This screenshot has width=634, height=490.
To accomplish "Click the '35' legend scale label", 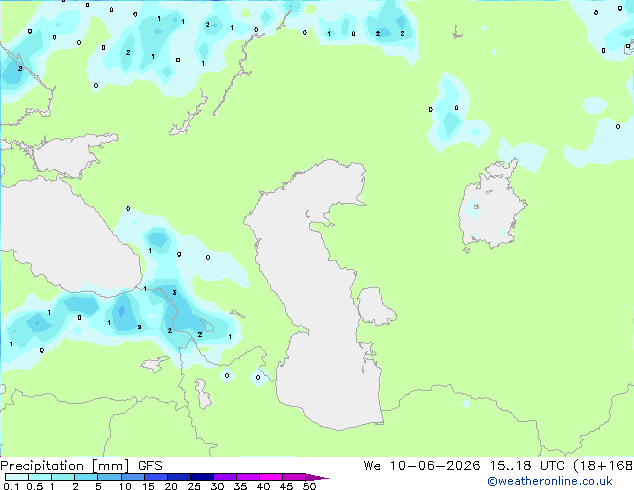I will (x=240, y=486).
